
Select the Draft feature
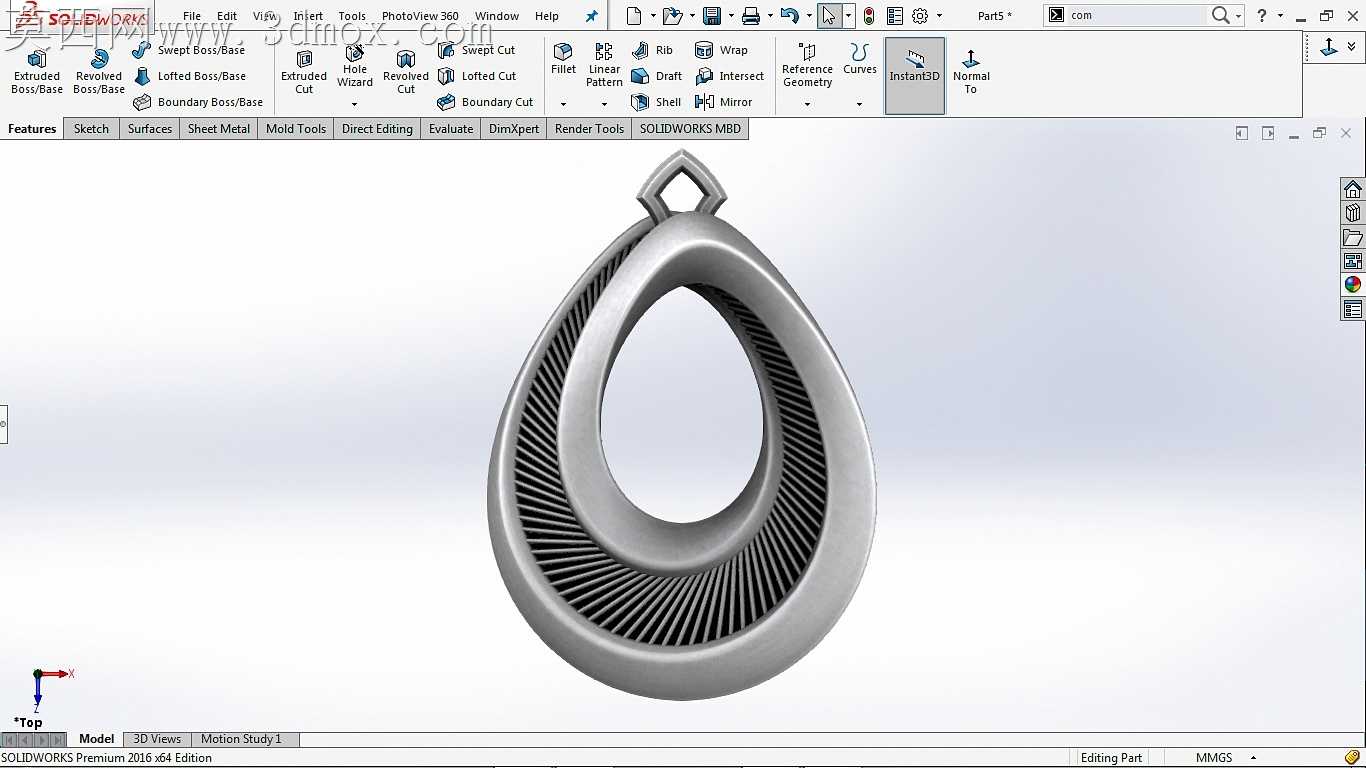coord(657,76)
